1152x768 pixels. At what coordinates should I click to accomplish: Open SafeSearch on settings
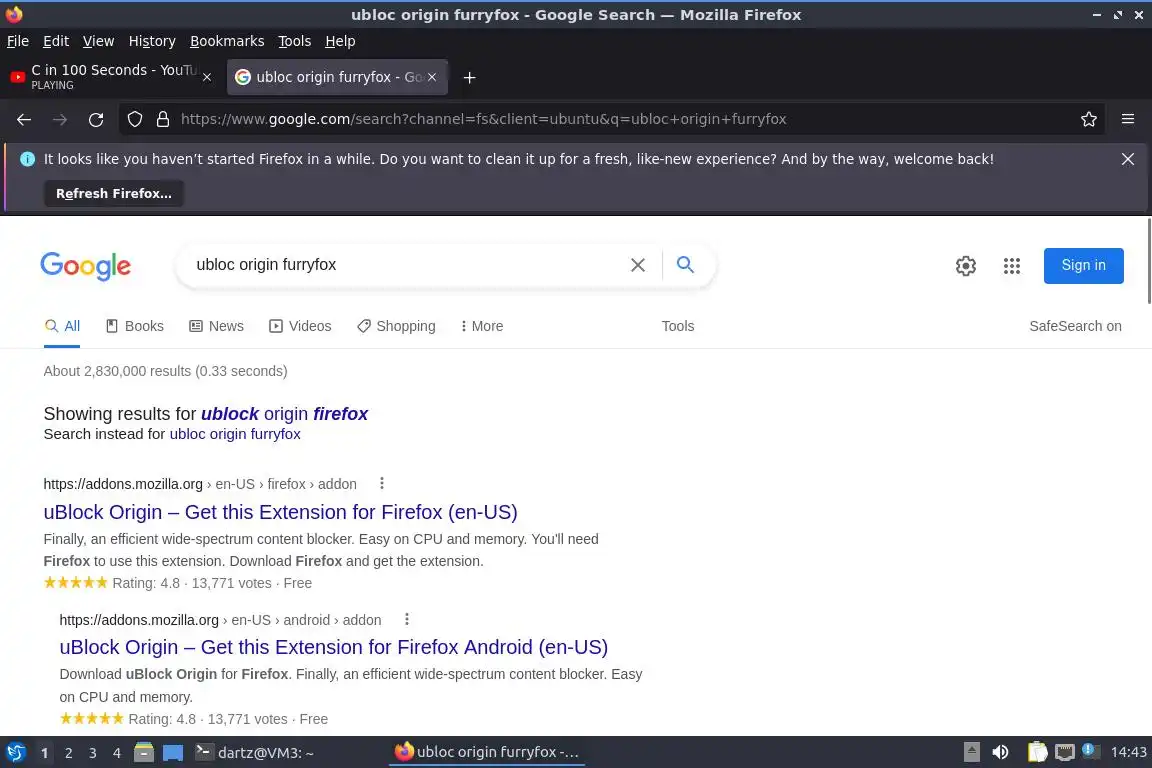tap(1075, 326)
